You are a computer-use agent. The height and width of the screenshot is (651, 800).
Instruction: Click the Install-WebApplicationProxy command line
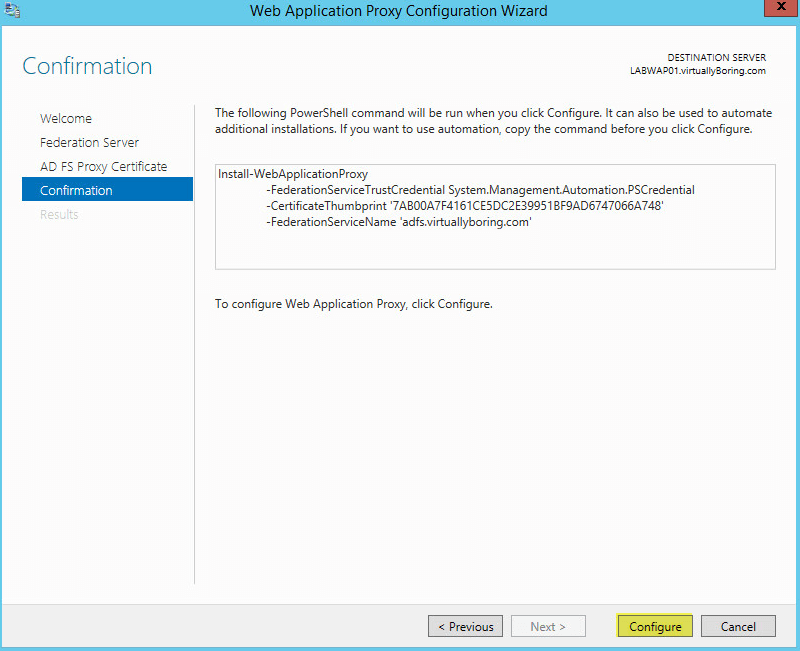pos(293,174)
